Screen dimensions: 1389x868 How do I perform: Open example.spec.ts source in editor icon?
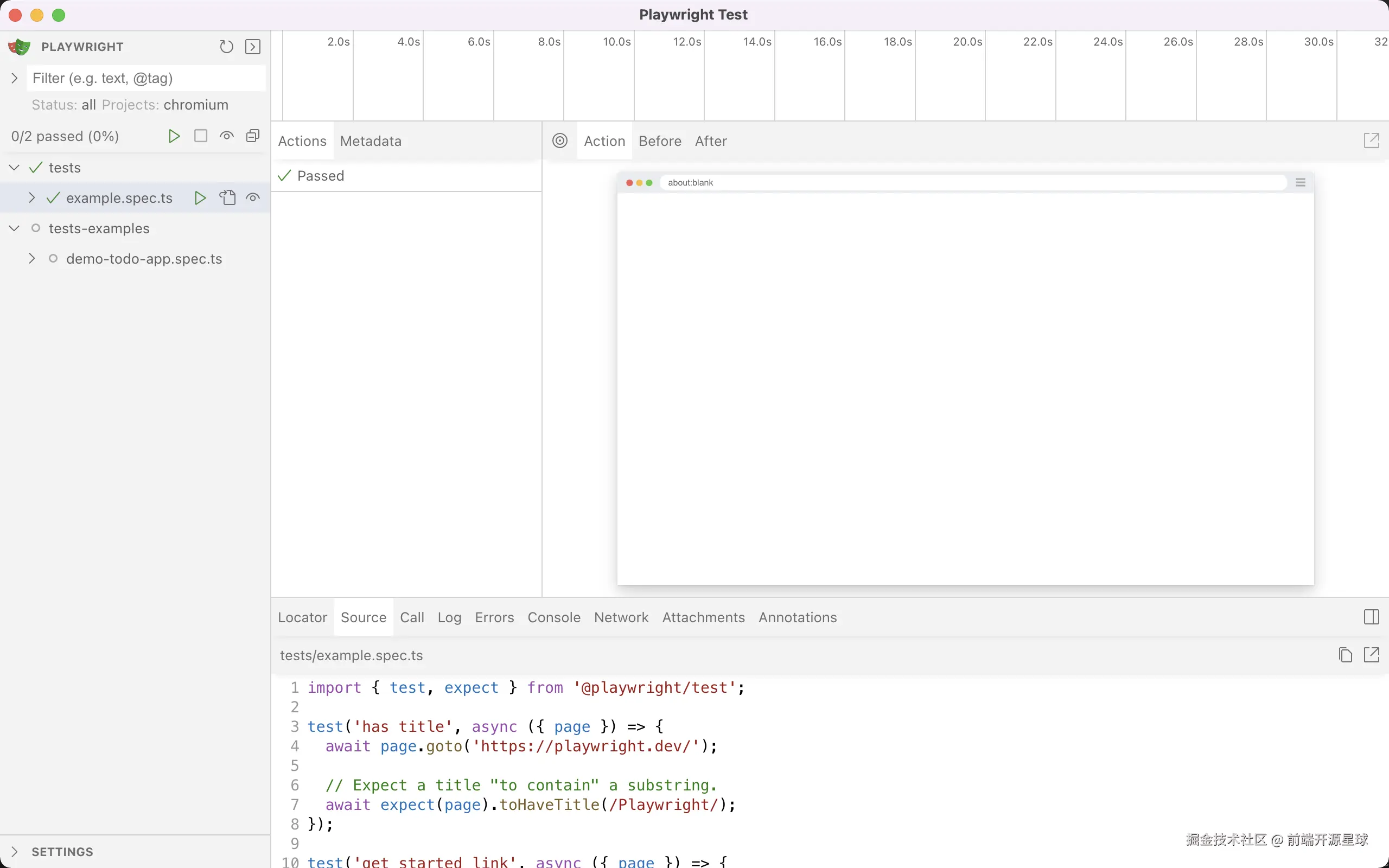tap(227, 198)
